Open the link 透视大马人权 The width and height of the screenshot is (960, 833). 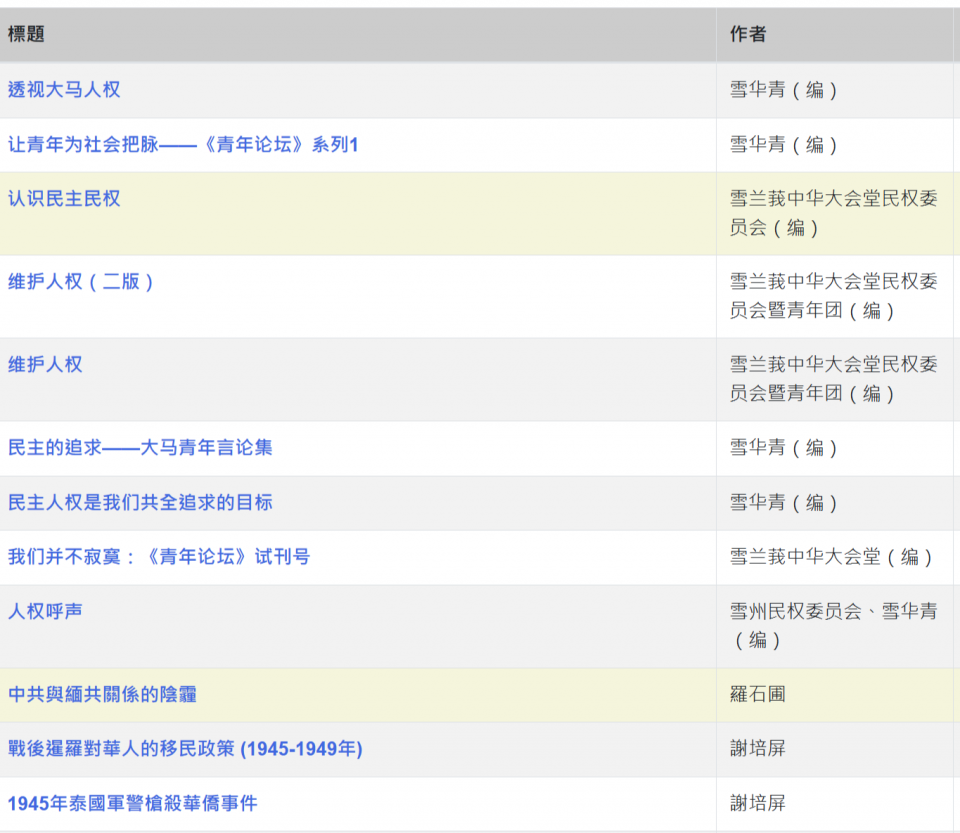point(64,90)
